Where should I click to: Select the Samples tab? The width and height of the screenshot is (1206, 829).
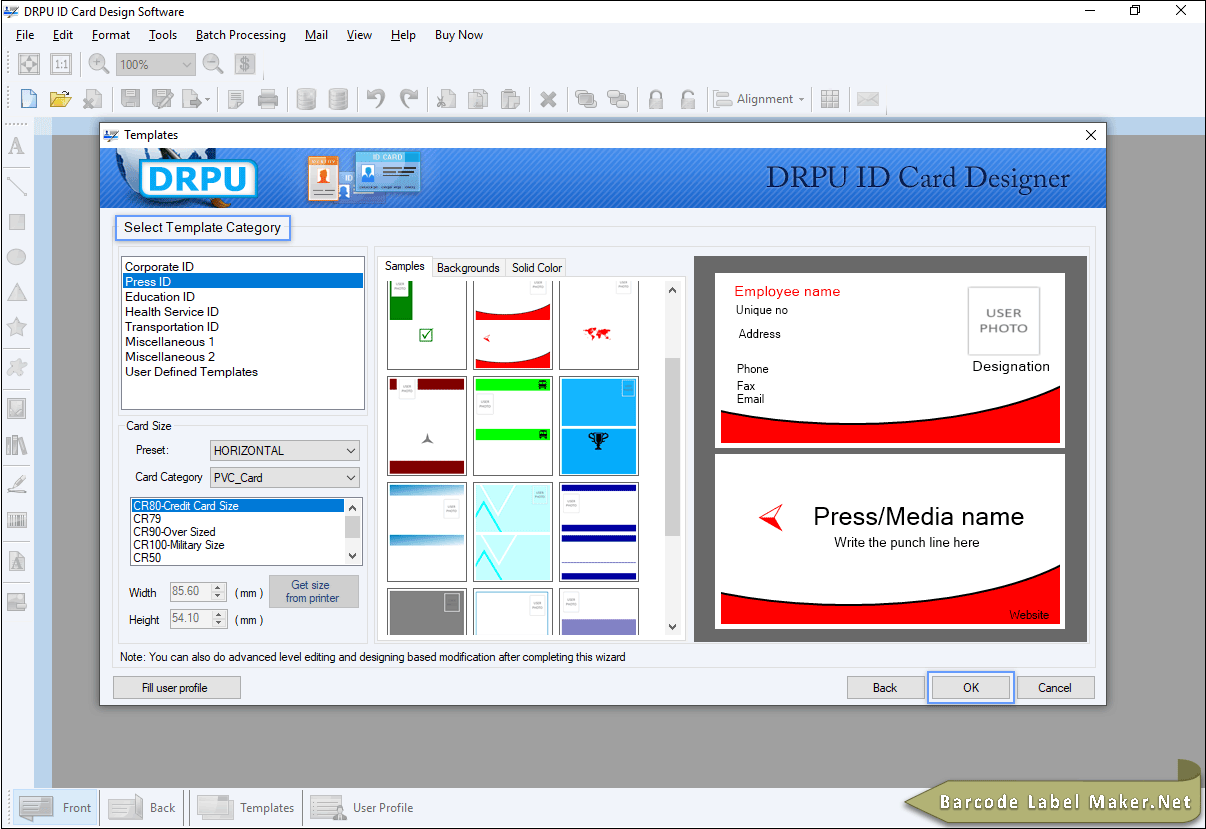click(405, 267)
